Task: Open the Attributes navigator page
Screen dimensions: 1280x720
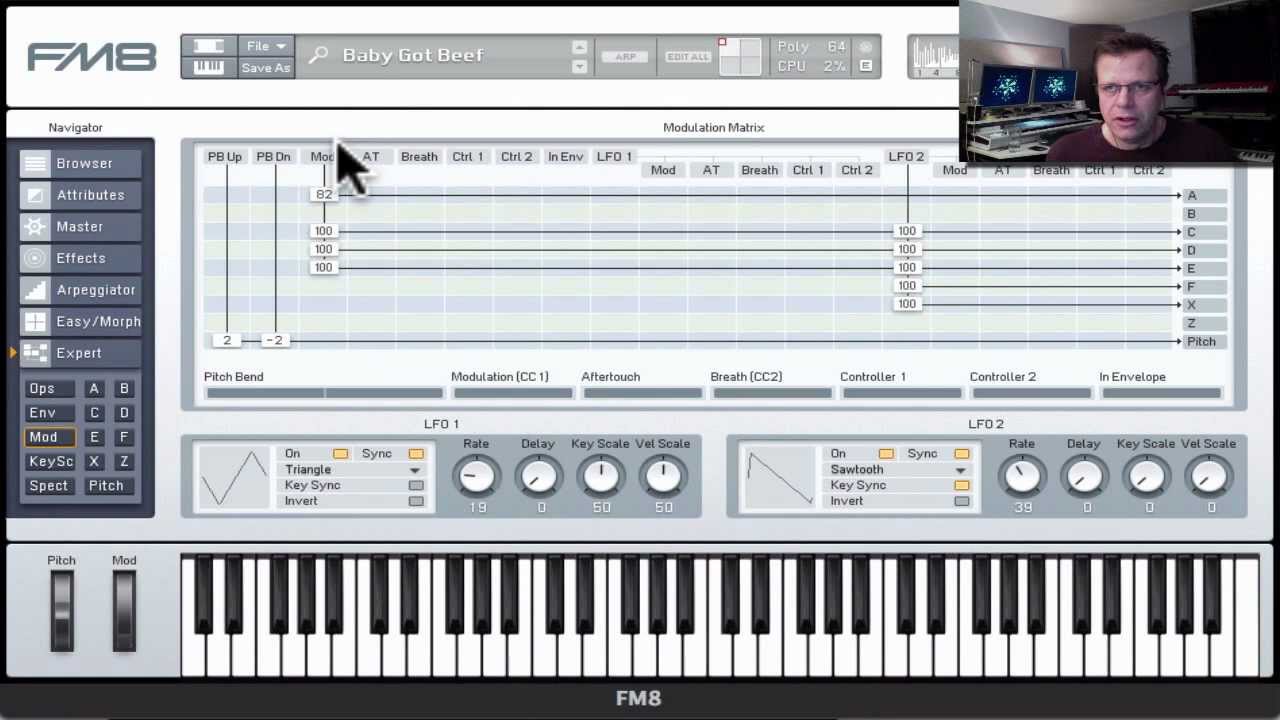Action: tap(82, 195)
